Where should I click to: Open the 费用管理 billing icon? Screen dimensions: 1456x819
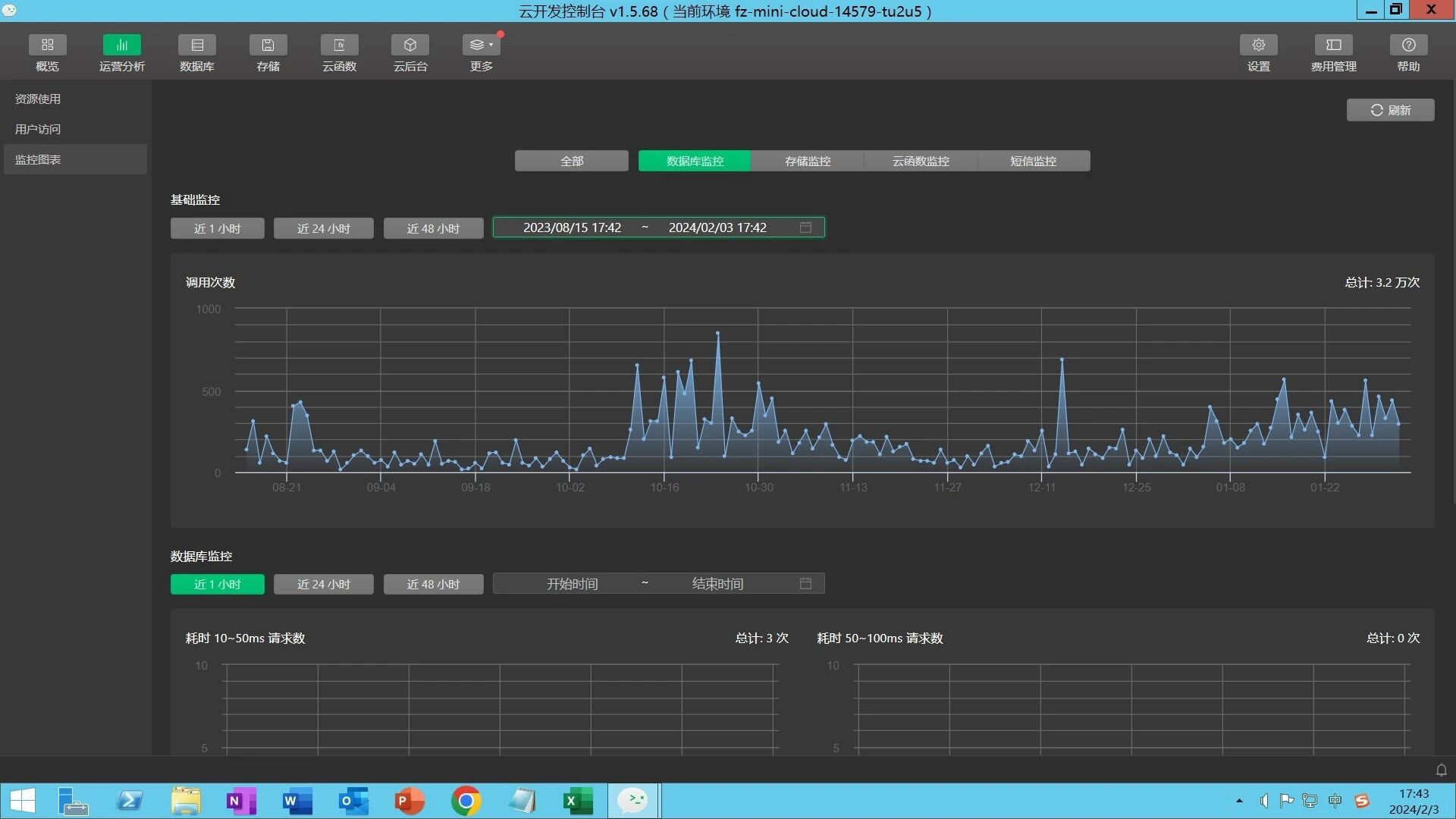coord(1333,45)
